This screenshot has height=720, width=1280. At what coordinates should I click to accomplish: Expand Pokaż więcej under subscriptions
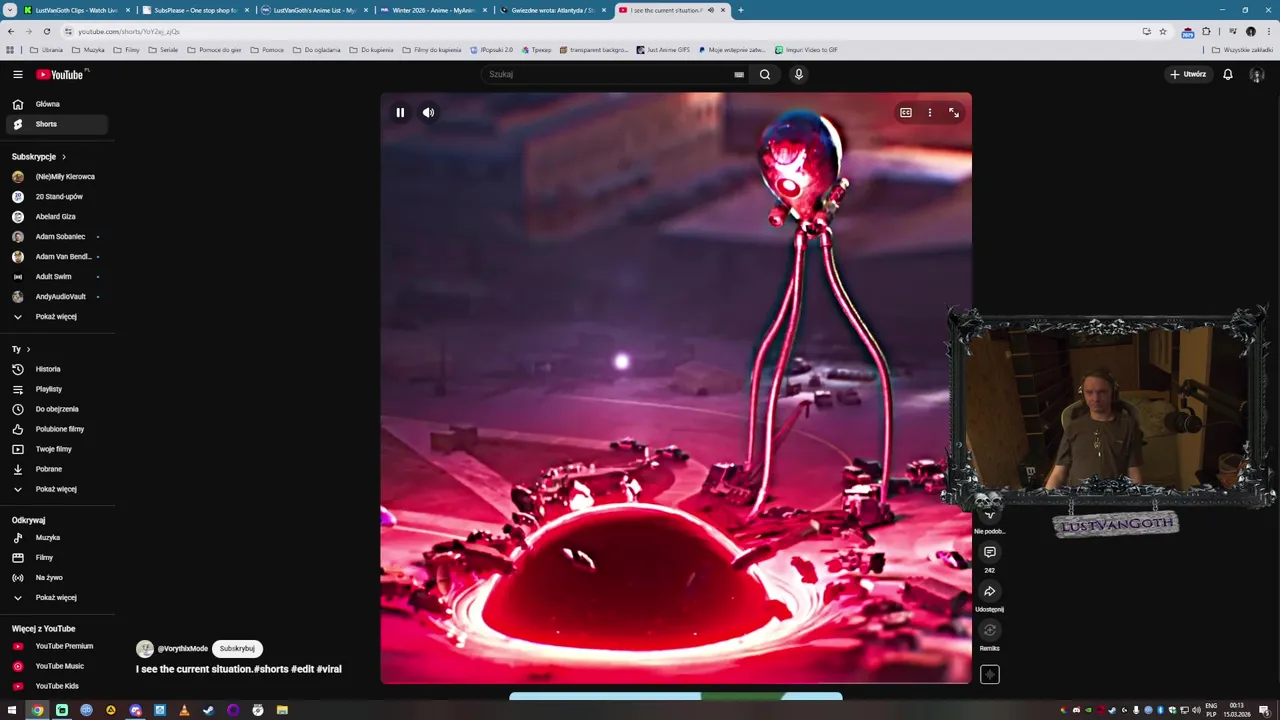pyautogui.click(x=57, y=317)
